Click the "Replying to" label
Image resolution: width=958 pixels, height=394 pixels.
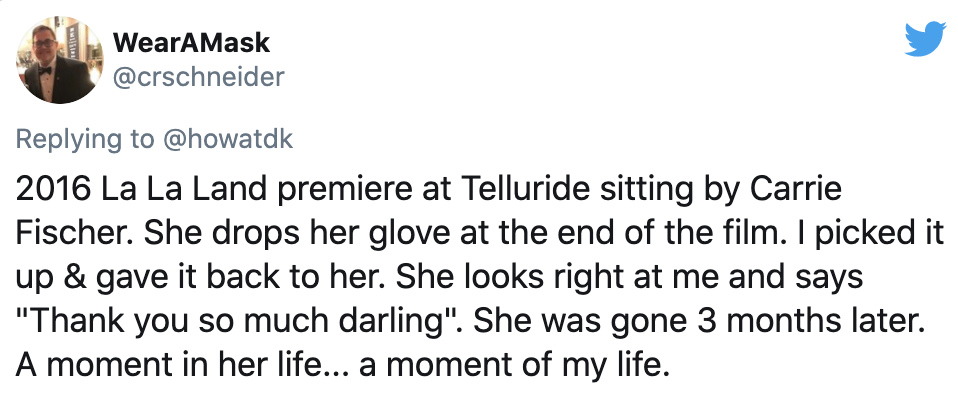(x=86, y=140)
